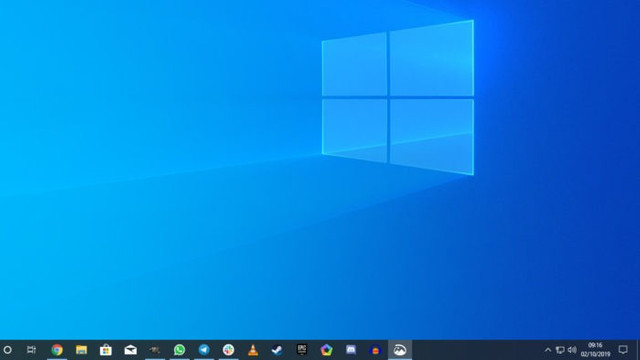This screenshot has width=640, height=360.
Task: Open Cortana search circle on taskbar
Action: [7, 350]
